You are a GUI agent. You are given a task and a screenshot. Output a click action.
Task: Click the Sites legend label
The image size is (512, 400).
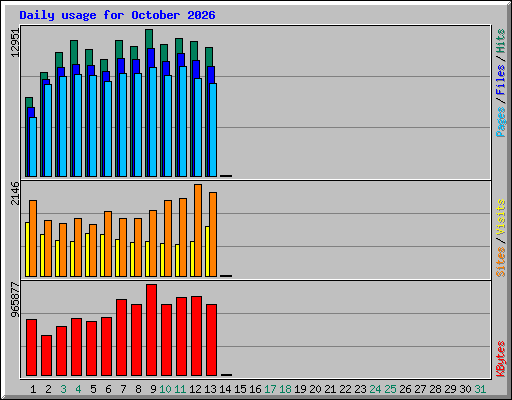click(501, 262)
